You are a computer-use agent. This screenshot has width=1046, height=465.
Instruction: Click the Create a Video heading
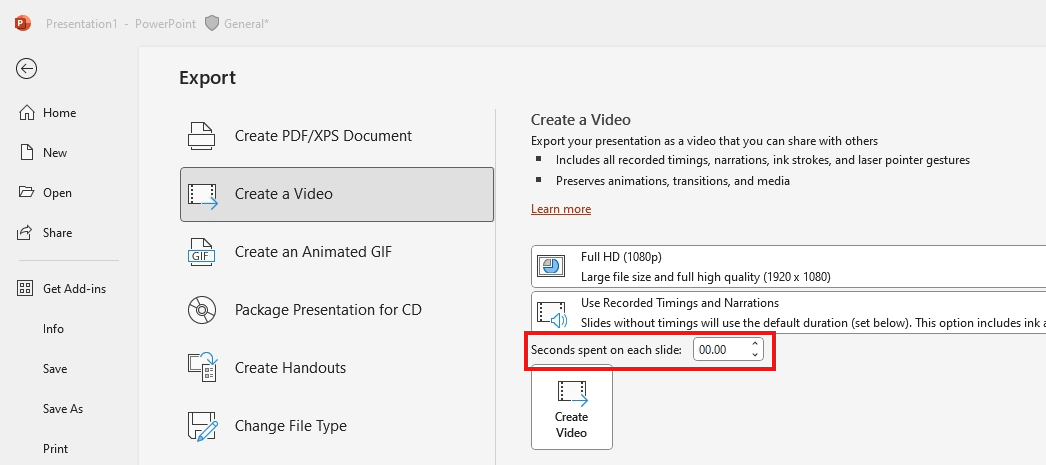coord(580,119)
